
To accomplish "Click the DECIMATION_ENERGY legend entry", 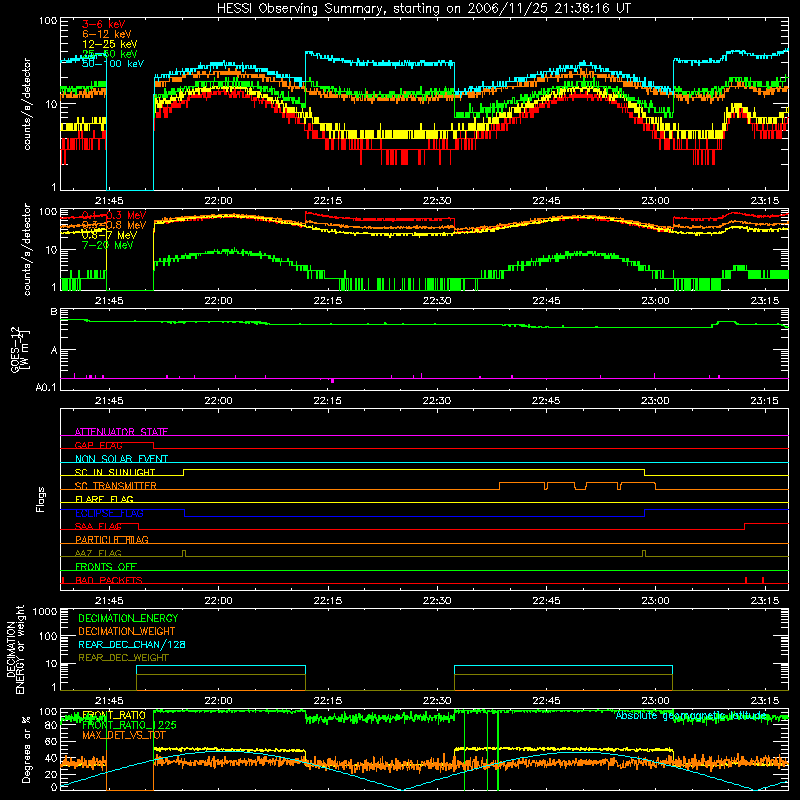I will [128, 618].
